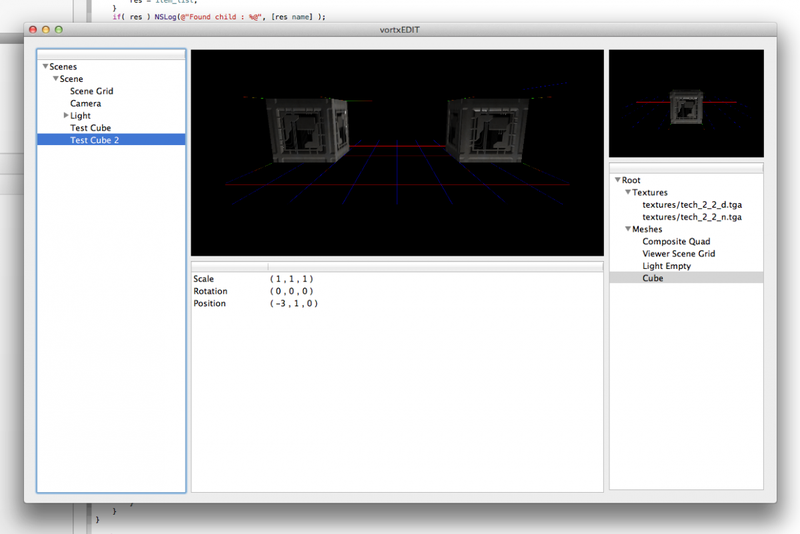This screenshot has height=534, width=800.
Task: Click the resource tree column header
Action: 686,168
